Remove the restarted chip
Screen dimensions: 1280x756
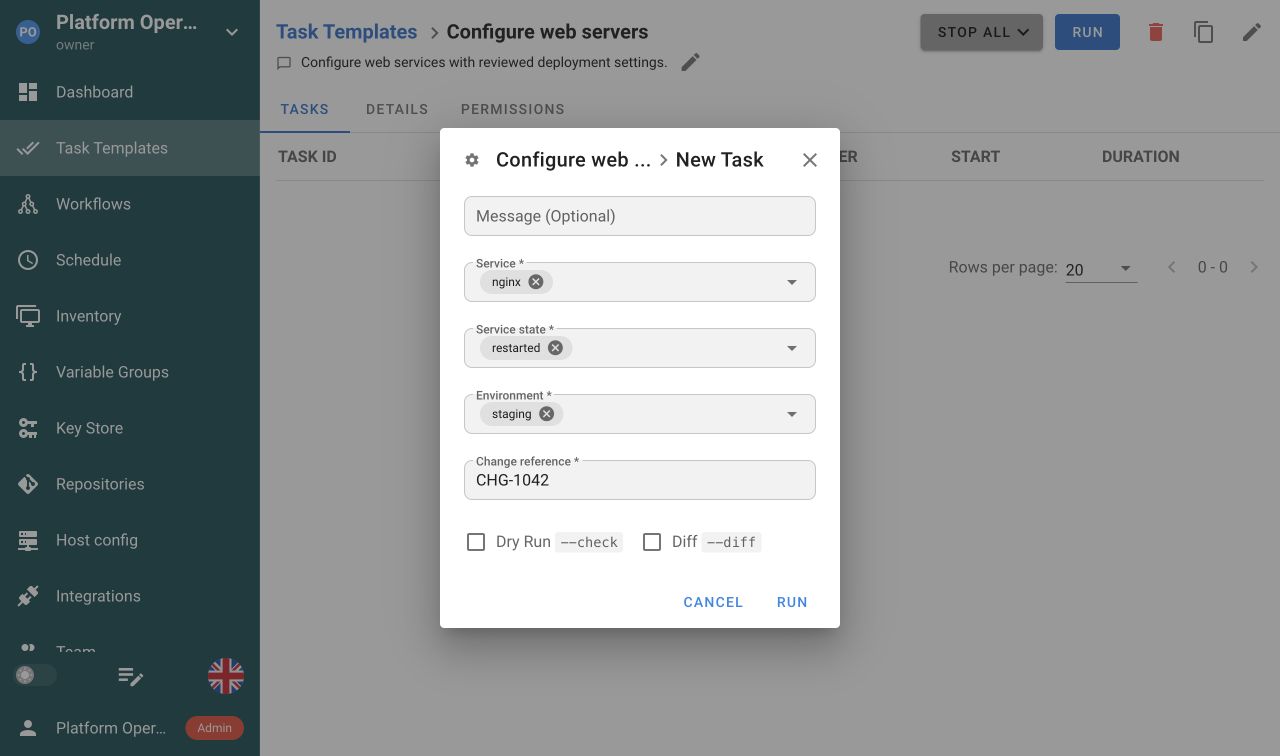point(555,348)
